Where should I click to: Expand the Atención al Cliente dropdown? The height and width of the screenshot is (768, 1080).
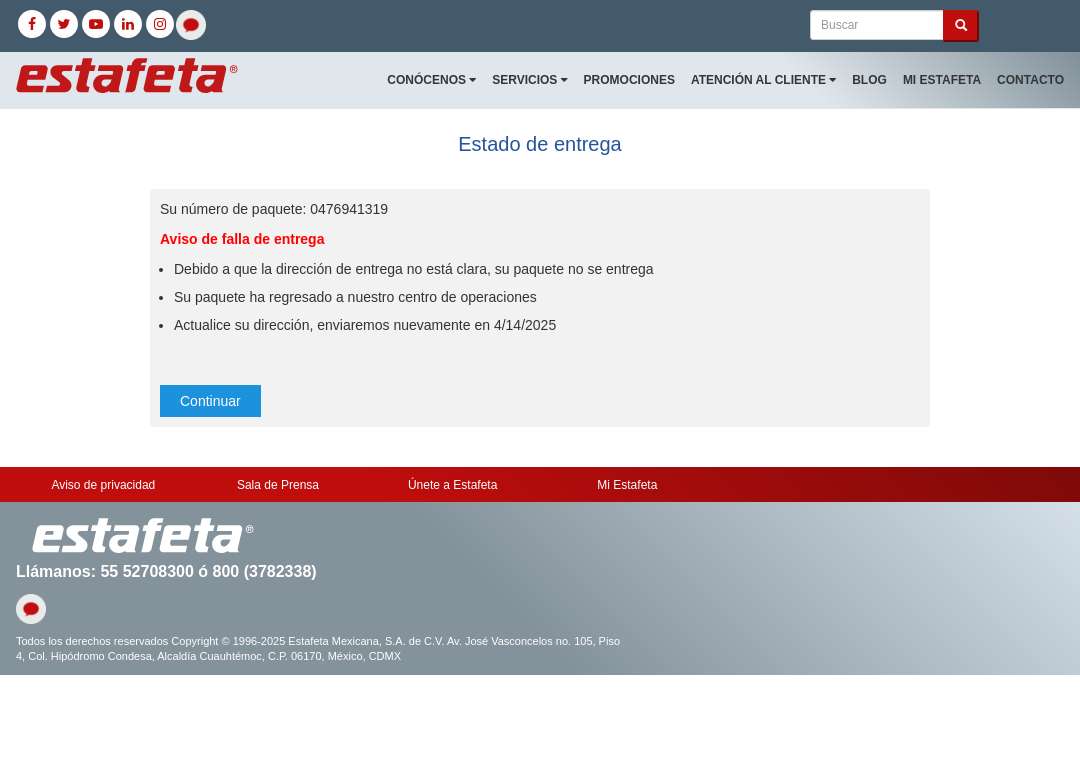(x=763, y=80)
